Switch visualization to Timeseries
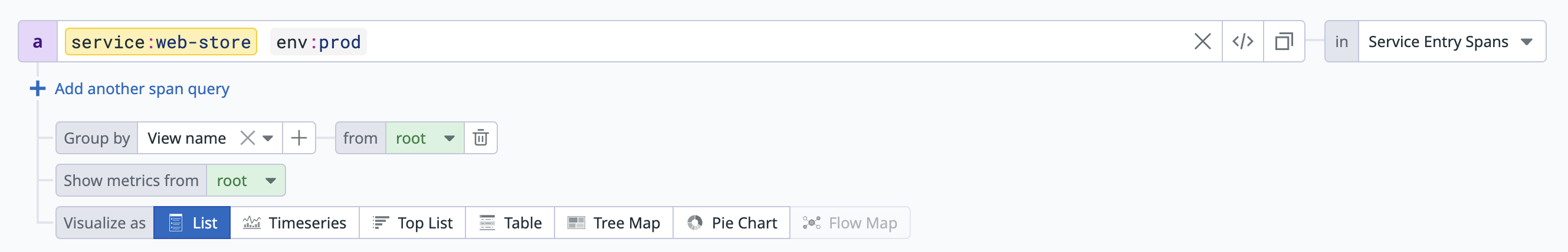This screenshot has height=252, width=1568. [x=294, y=223]
